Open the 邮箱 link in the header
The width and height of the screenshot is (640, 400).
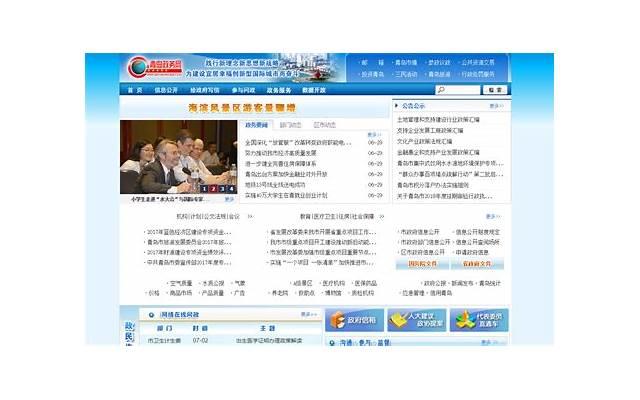point(373,62)
